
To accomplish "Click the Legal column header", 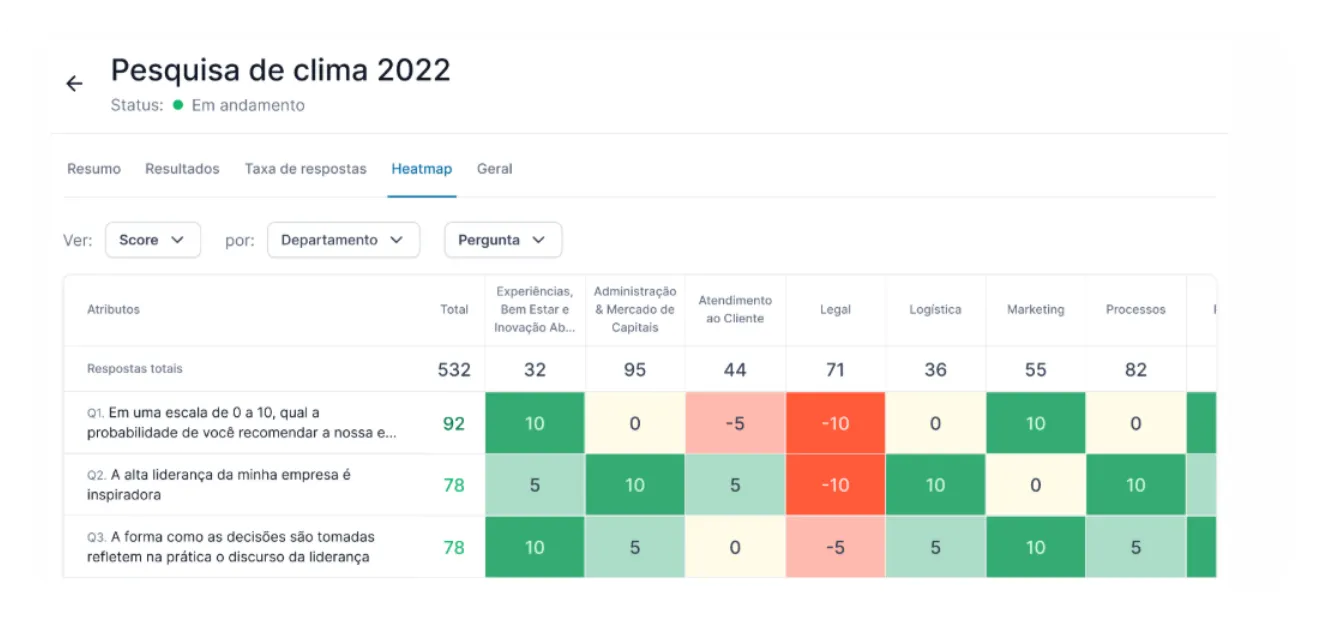I will (835, 310).
